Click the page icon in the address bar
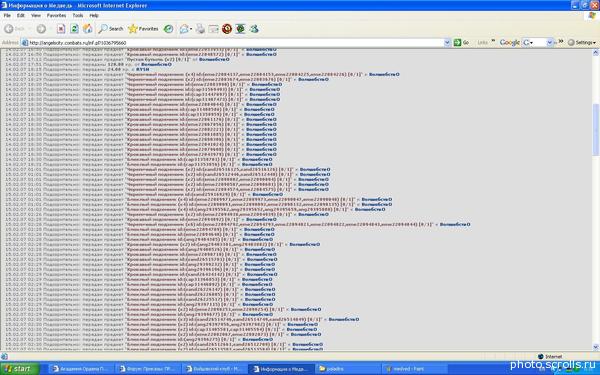This screenshot has height=375, width=600. [25, 43]
